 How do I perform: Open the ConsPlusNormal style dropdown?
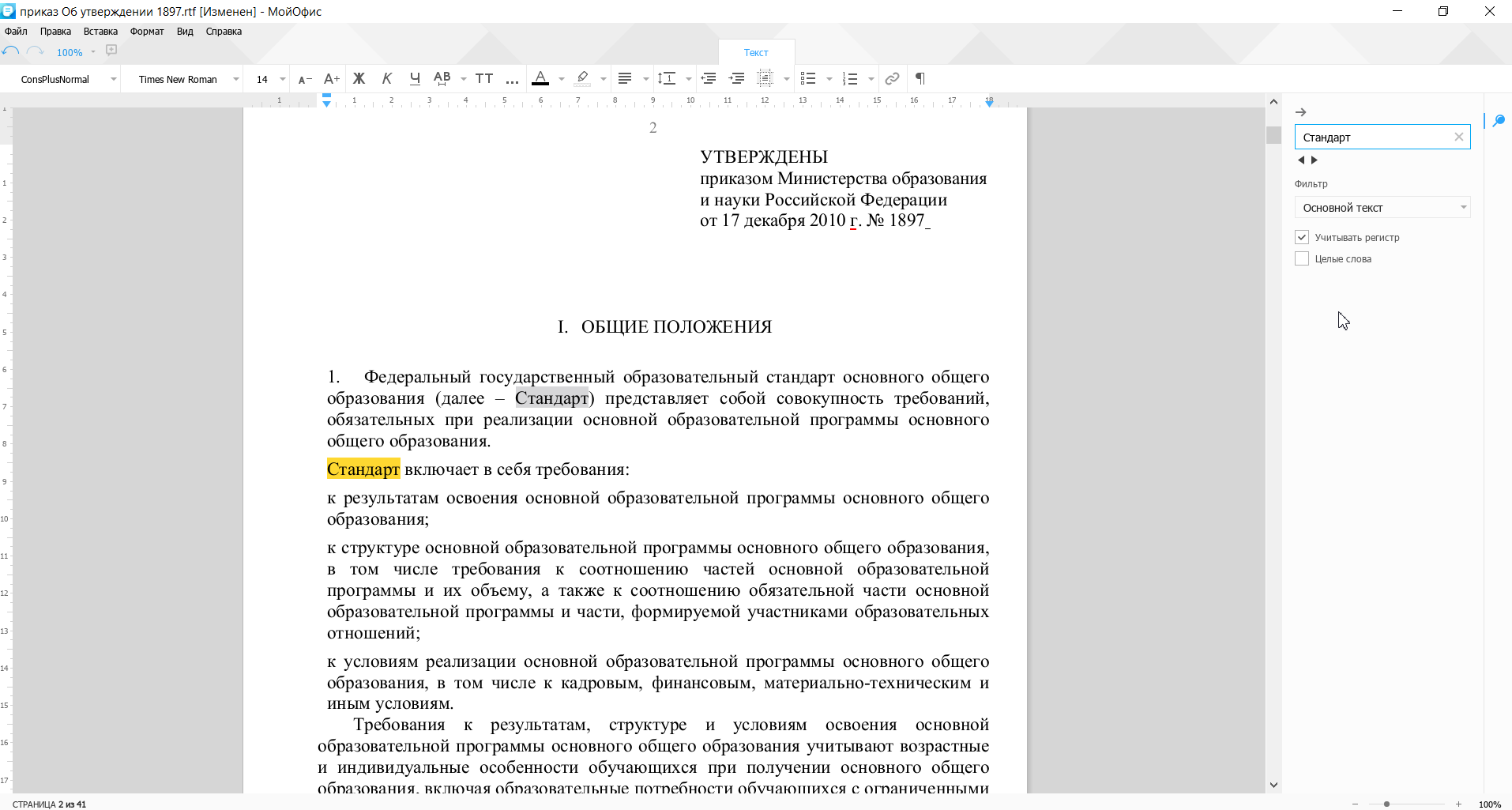pos(114,79)
